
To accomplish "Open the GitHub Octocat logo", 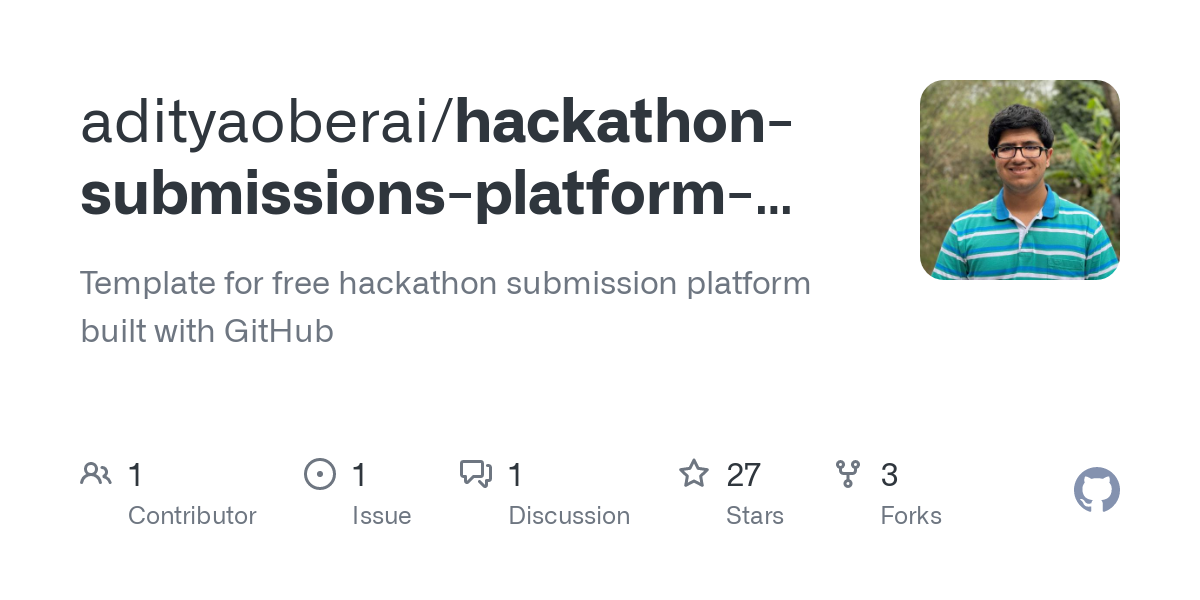I will pyautogui.click(x=1097, y=490).
